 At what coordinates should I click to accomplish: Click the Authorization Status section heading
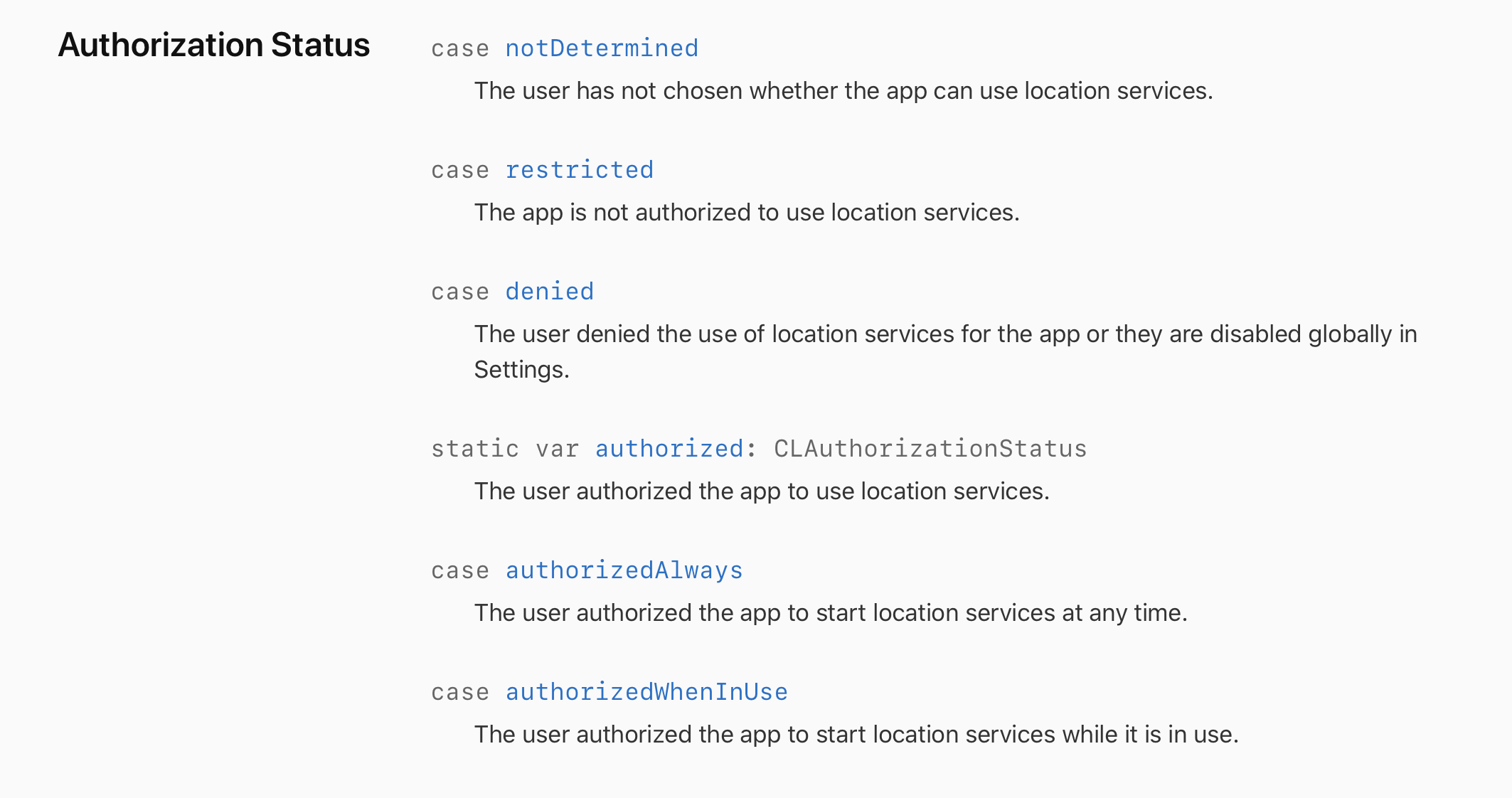coord(213,45)
